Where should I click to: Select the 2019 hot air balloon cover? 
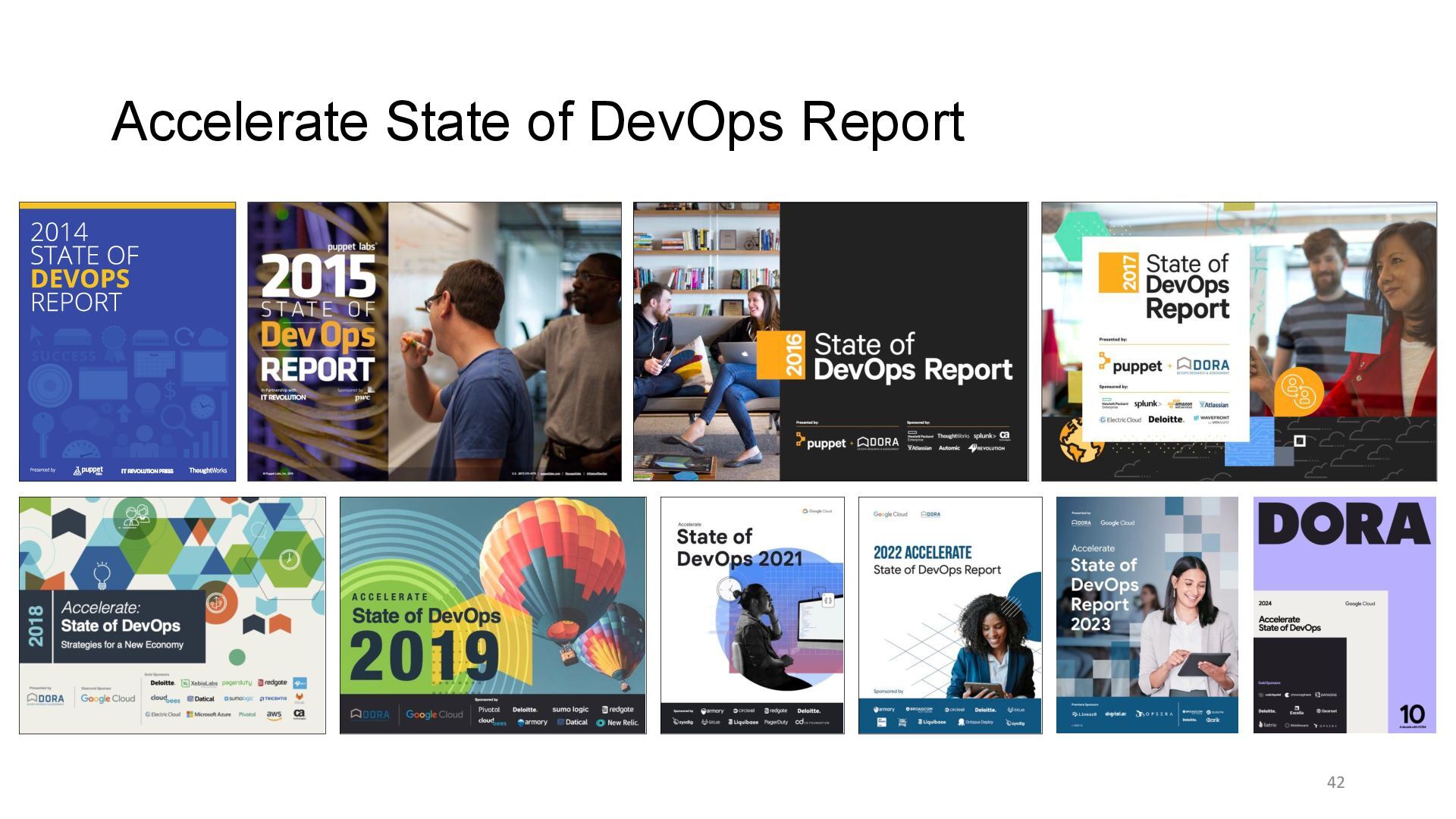(493, 615)
